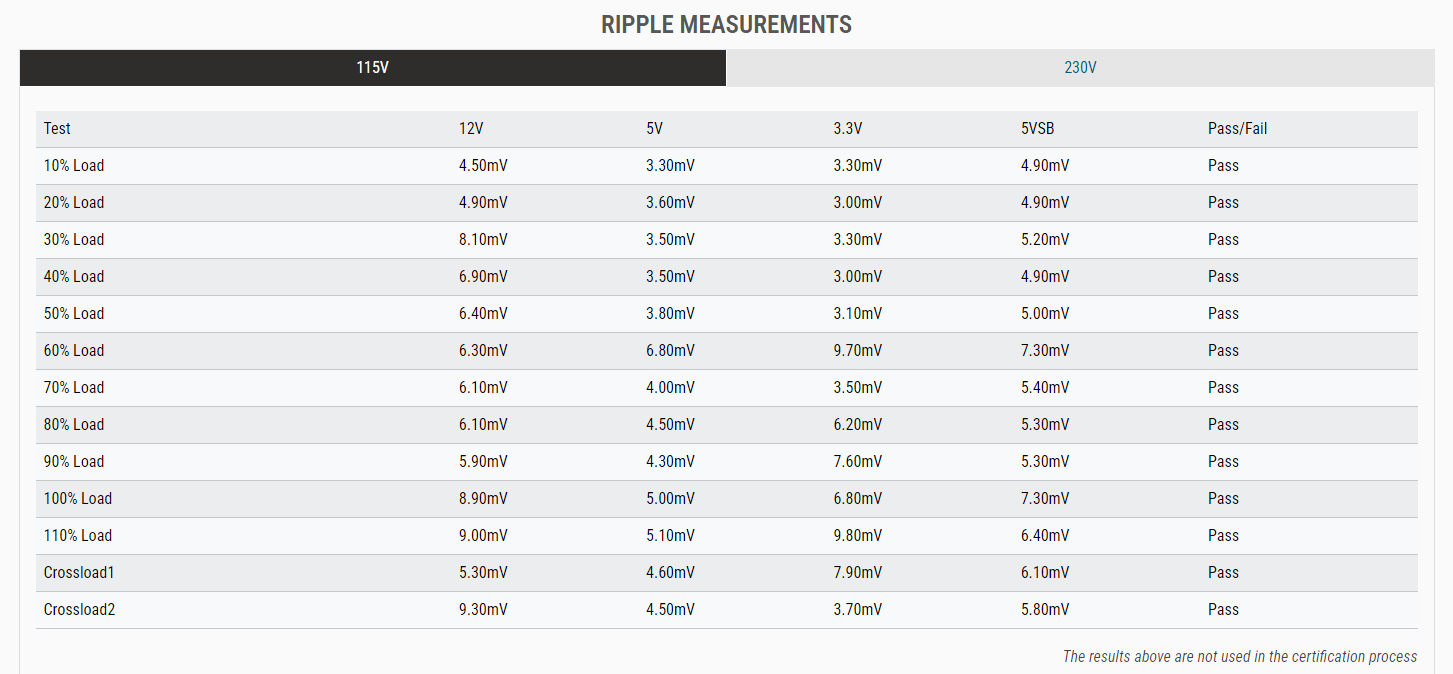Click the Pass result for 100% Load
Screen dimensions: 1453x674
[x=1223, y=499]
